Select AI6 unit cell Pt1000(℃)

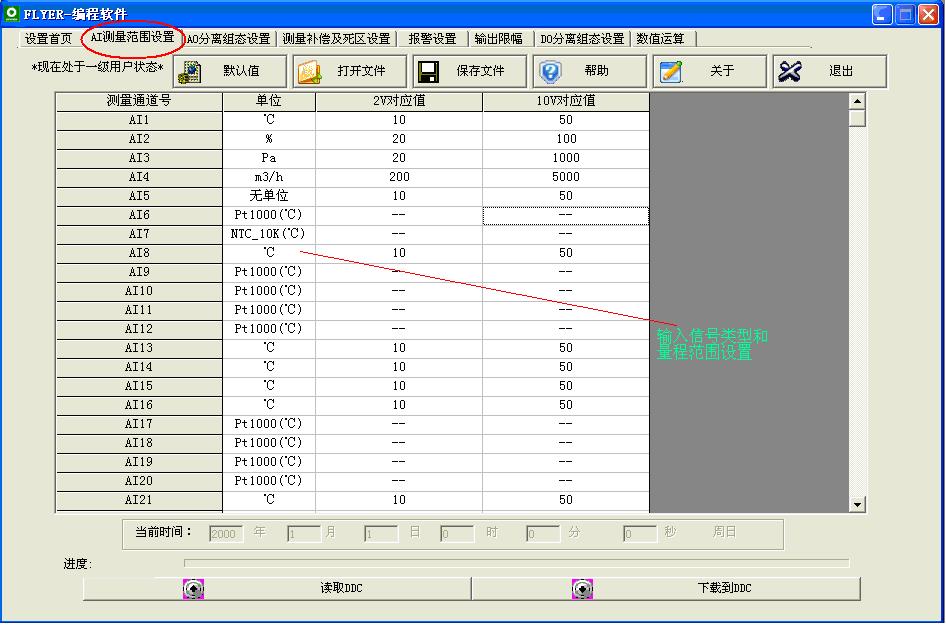tap(268, 215)
